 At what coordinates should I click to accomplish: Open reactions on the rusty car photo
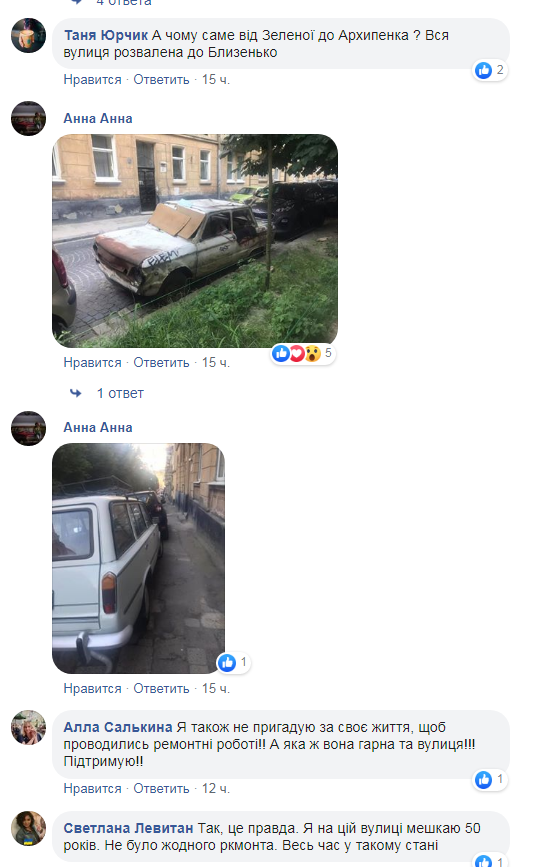tap(303, 353)
